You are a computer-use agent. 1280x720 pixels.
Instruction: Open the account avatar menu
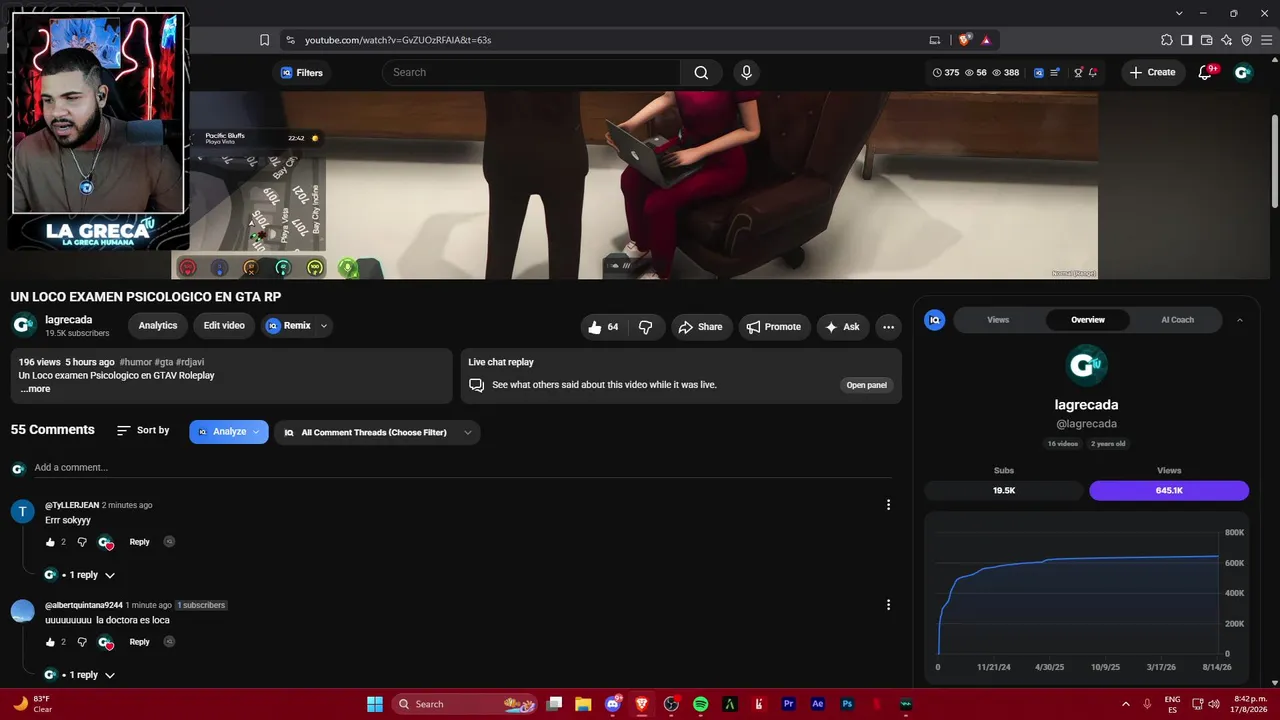tap(1243, 73)
